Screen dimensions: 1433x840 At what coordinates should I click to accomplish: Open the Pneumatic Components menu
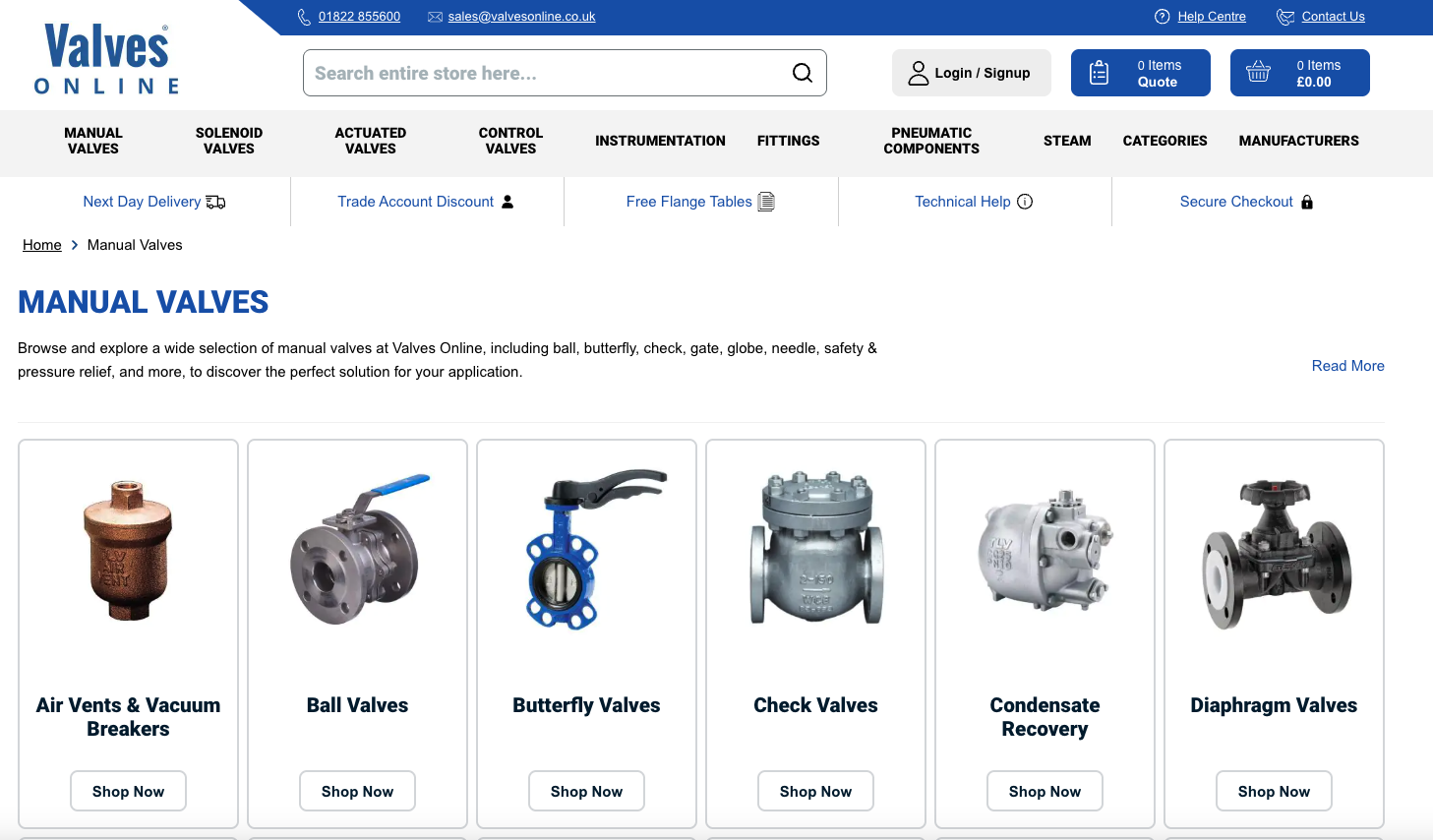[x=931, y=141]
